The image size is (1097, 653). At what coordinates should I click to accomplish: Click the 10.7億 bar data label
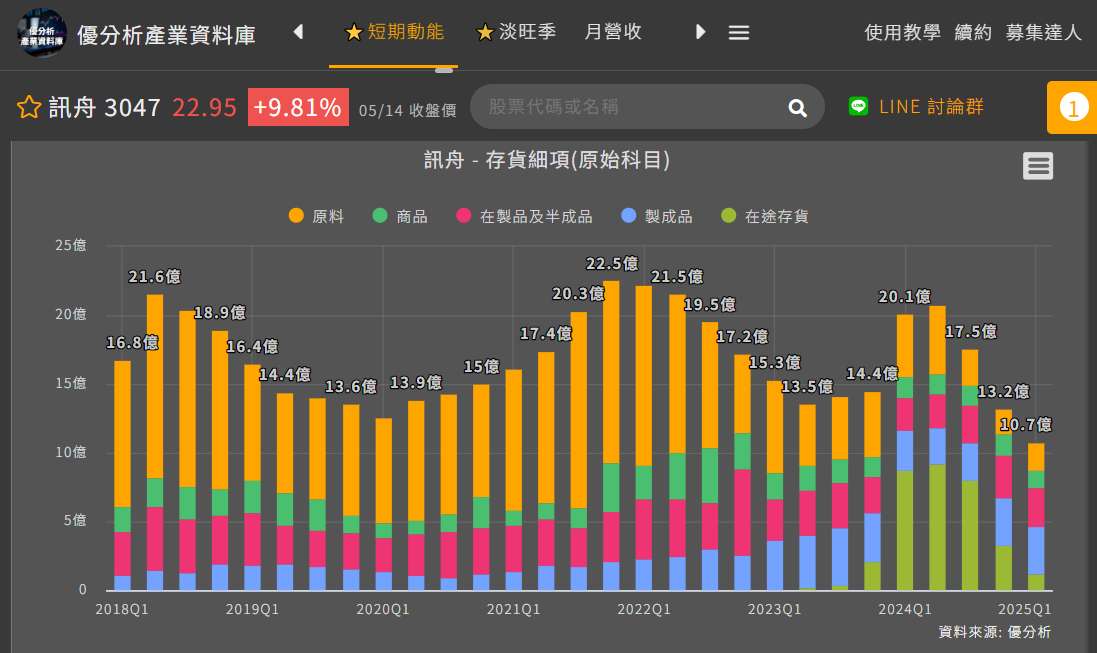1026,424
